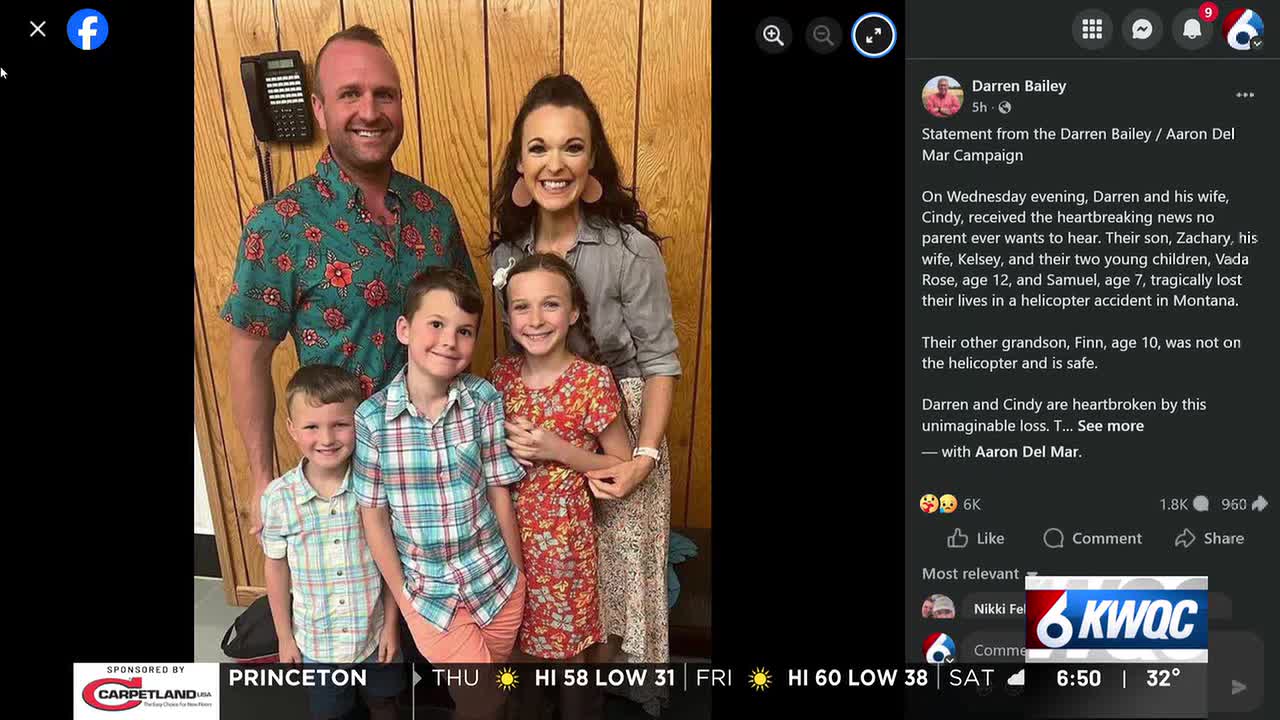Image resolution: width=1280 pixels, height=720 pixels.
Task: Open tagged Aaron Del Mar profile
Action: click(x=1027, y=452)
